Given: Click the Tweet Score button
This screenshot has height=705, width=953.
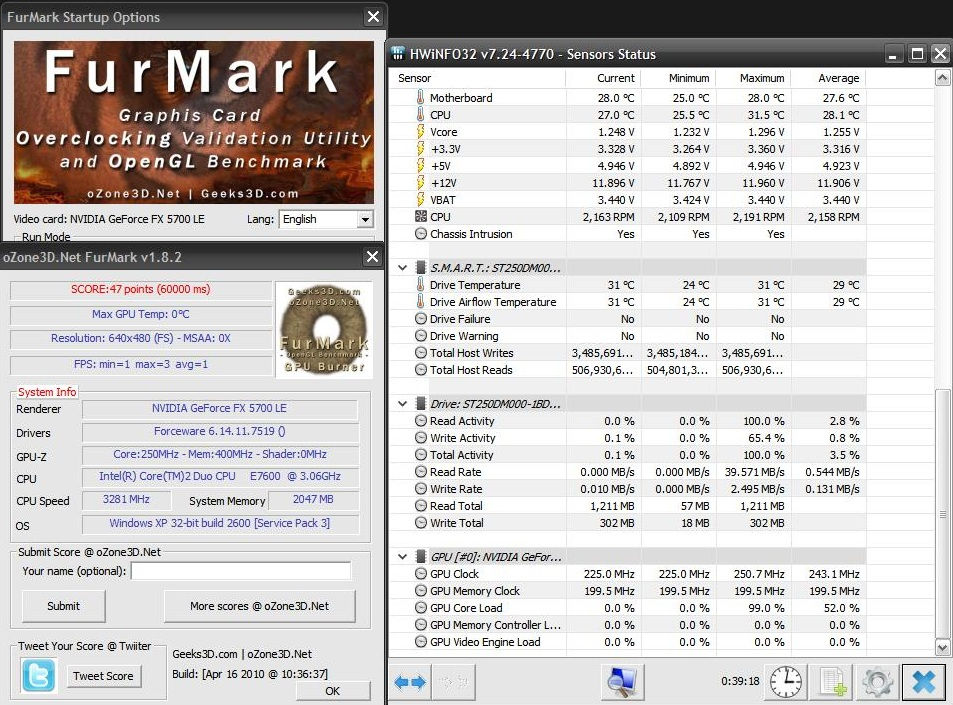Looking at the screenshot, I should [103, 676].
